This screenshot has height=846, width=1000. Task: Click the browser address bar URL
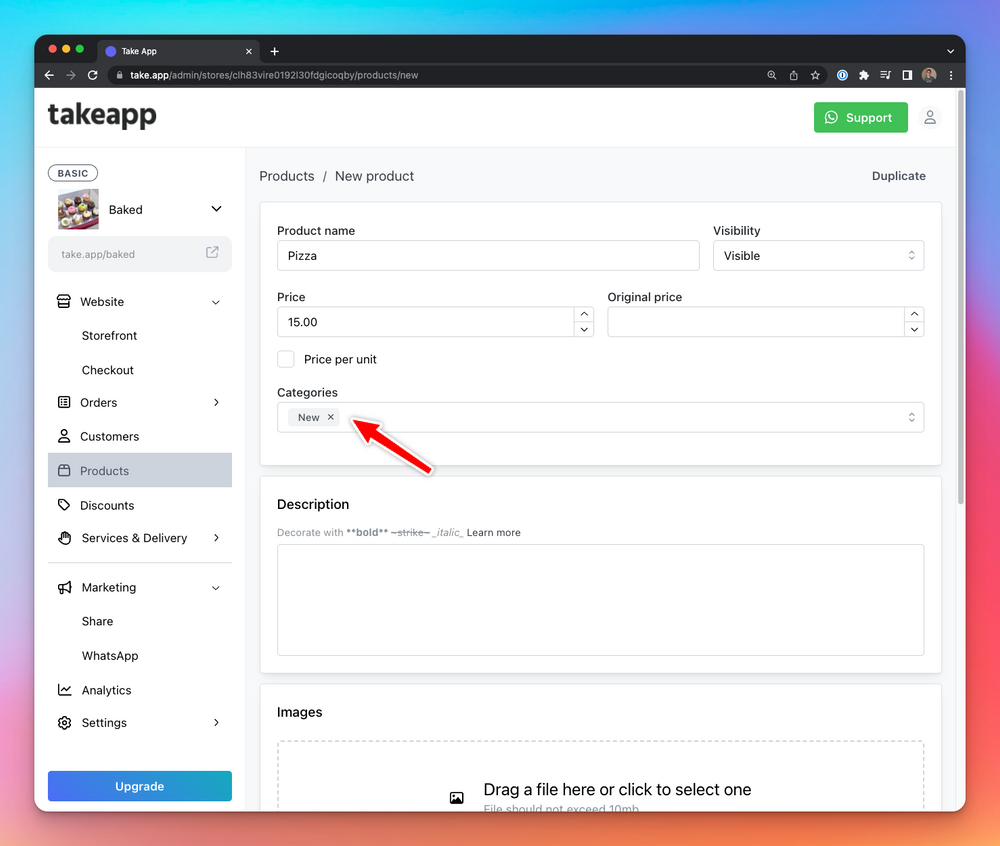coord(274,75)
